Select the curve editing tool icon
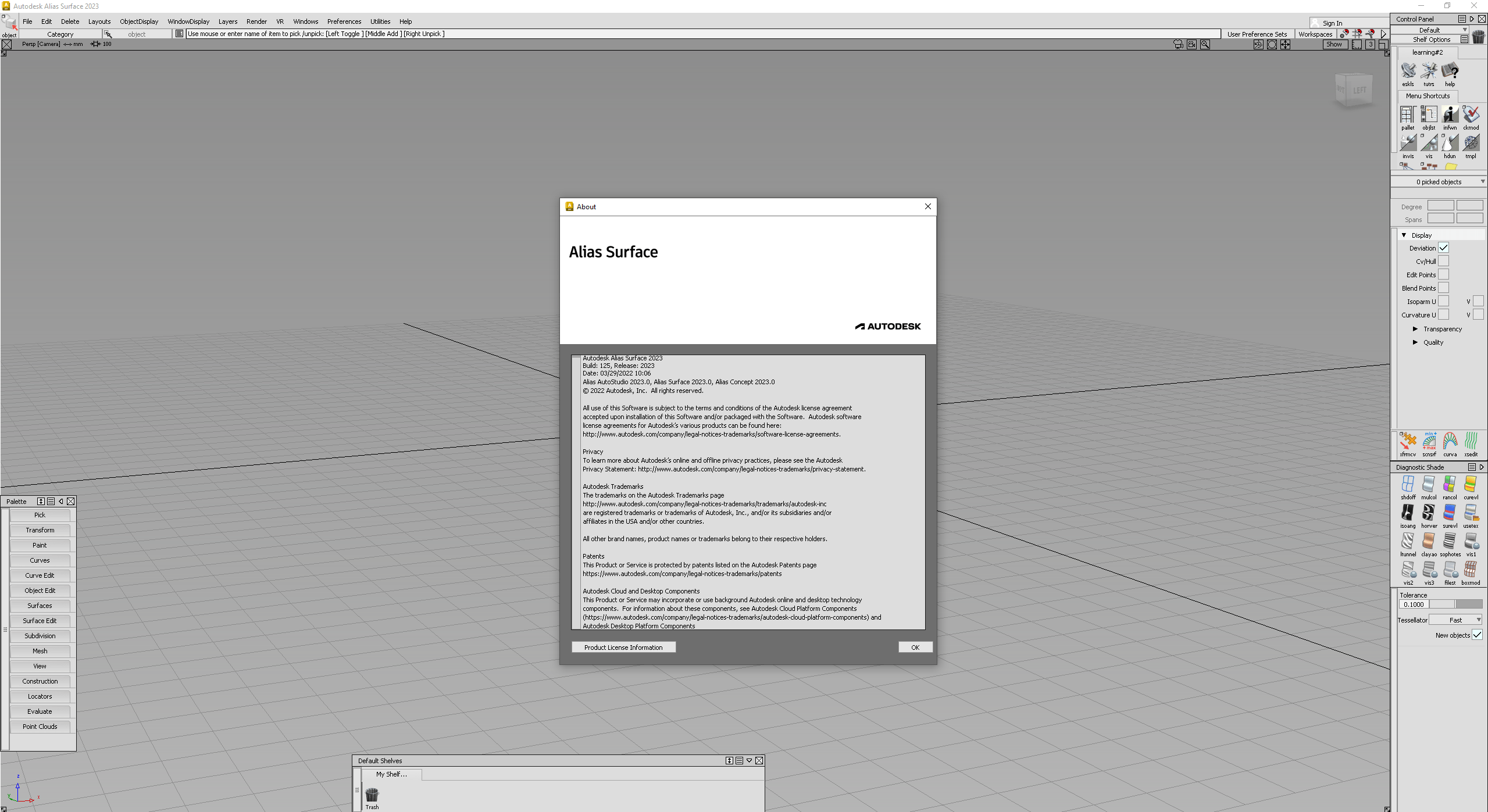This screenshot has width=1488, height=812. tap(40, 575)
